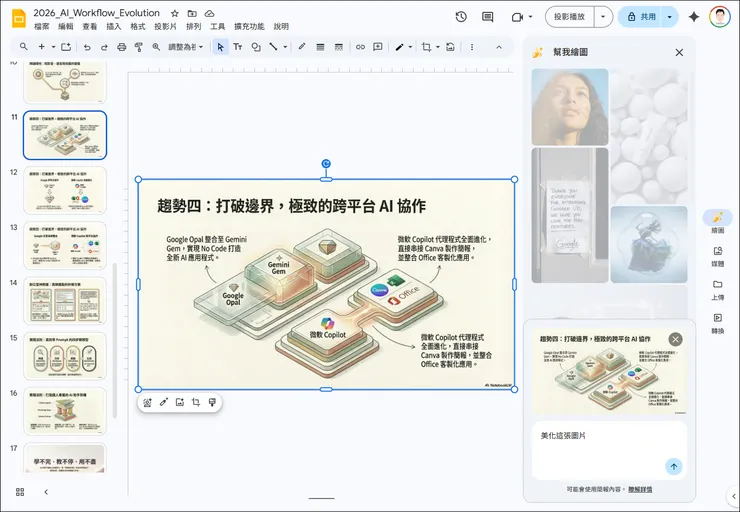Collapse the menus with the up chevron
This screenshot has width=740, height=512.
click(x=499, y=47)
